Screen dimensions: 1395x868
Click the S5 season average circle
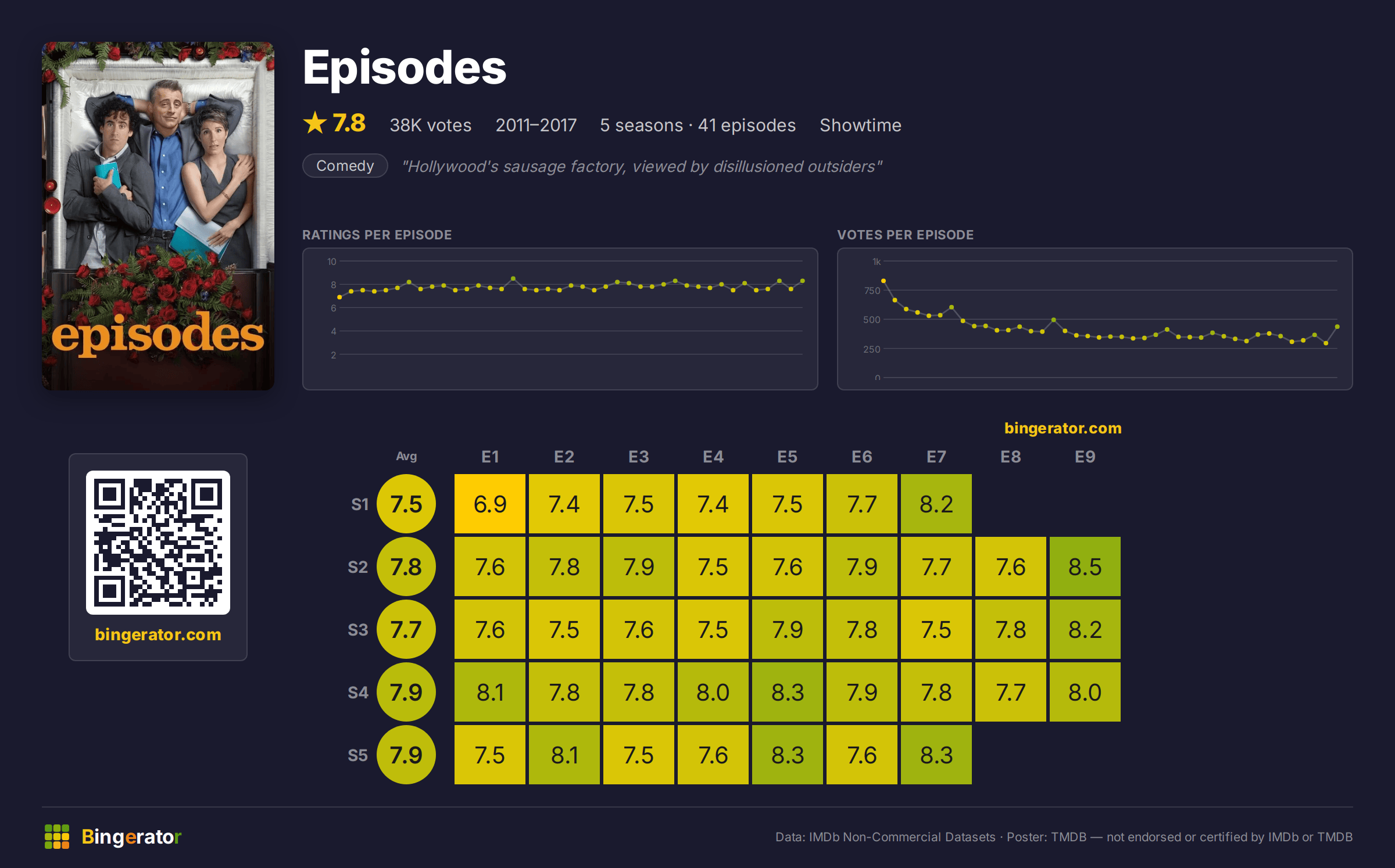point(406,755)
